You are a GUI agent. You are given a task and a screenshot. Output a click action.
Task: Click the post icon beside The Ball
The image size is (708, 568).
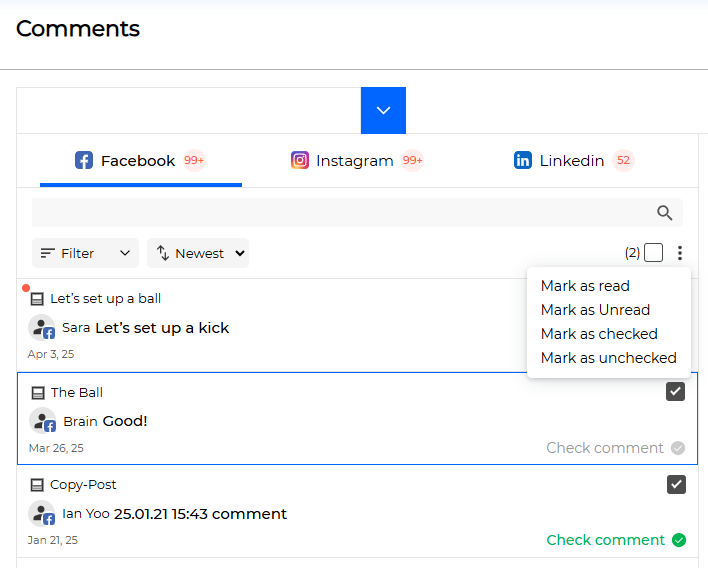pos(38,393)
